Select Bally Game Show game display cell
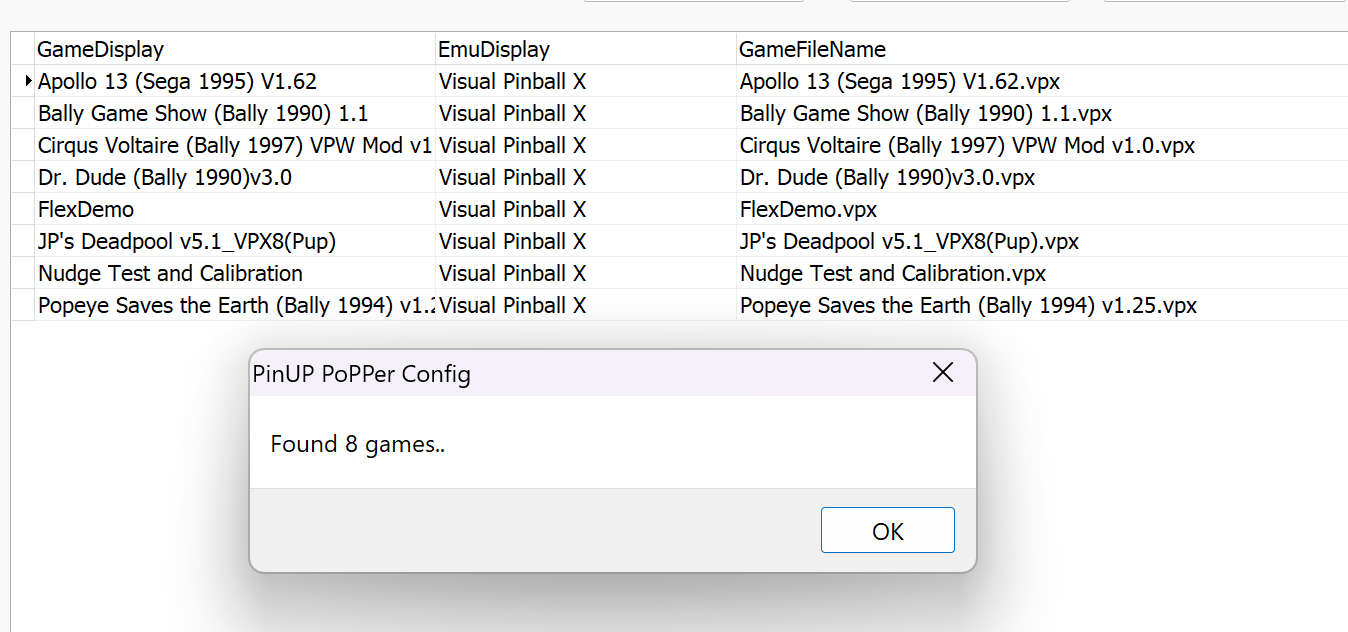This screenshot has height=632, width=1348. tap(203, 114)
